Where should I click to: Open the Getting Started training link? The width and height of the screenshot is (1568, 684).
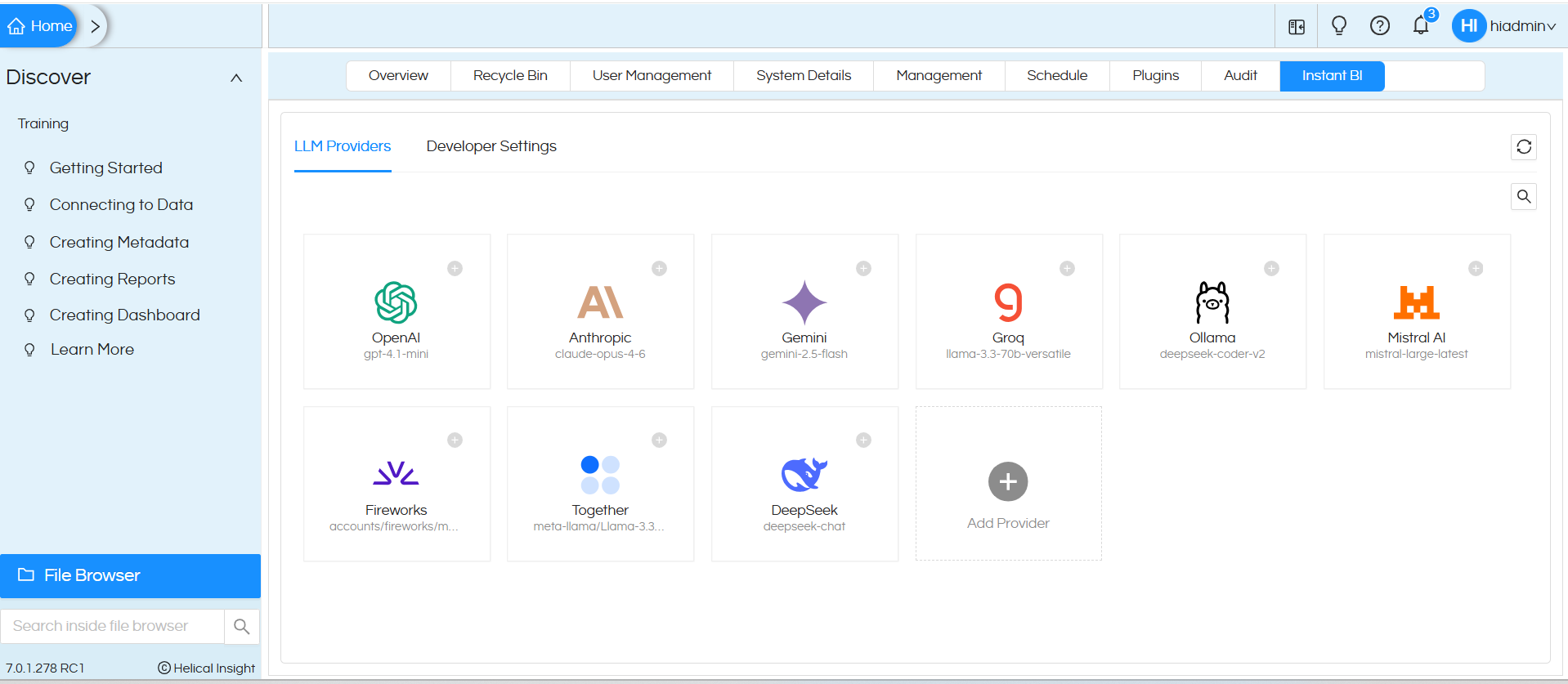105,168
